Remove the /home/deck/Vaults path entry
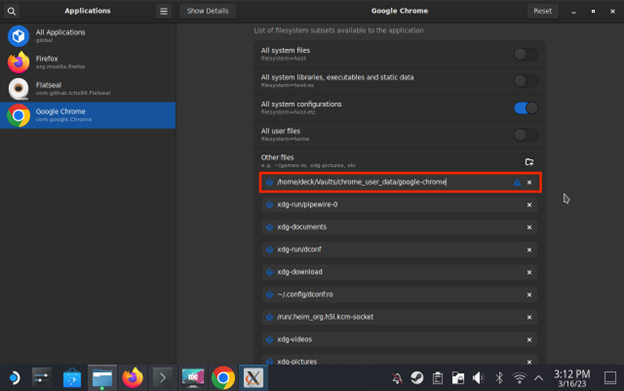The height and width of the screenshot is (391, 624). click(529, 183)
